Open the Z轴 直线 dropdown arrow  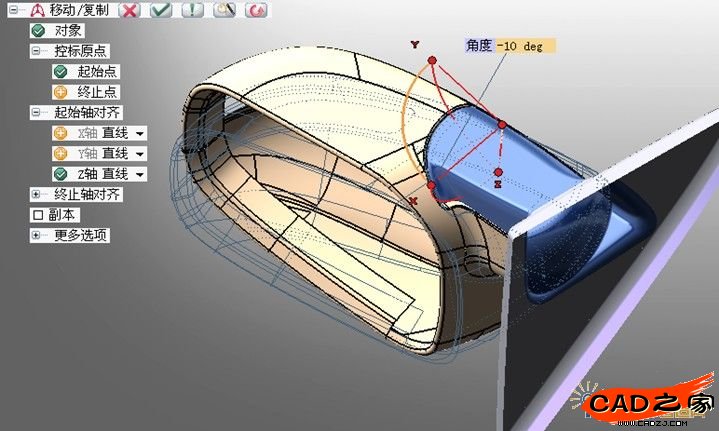[140, 174]
